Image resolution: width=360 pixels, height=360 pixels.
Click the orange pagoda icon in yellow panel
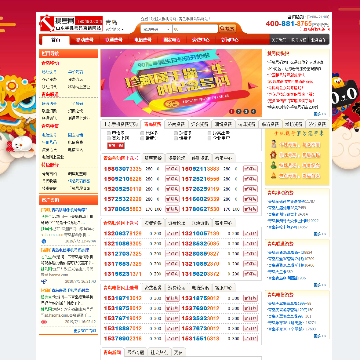click(274, 175)
